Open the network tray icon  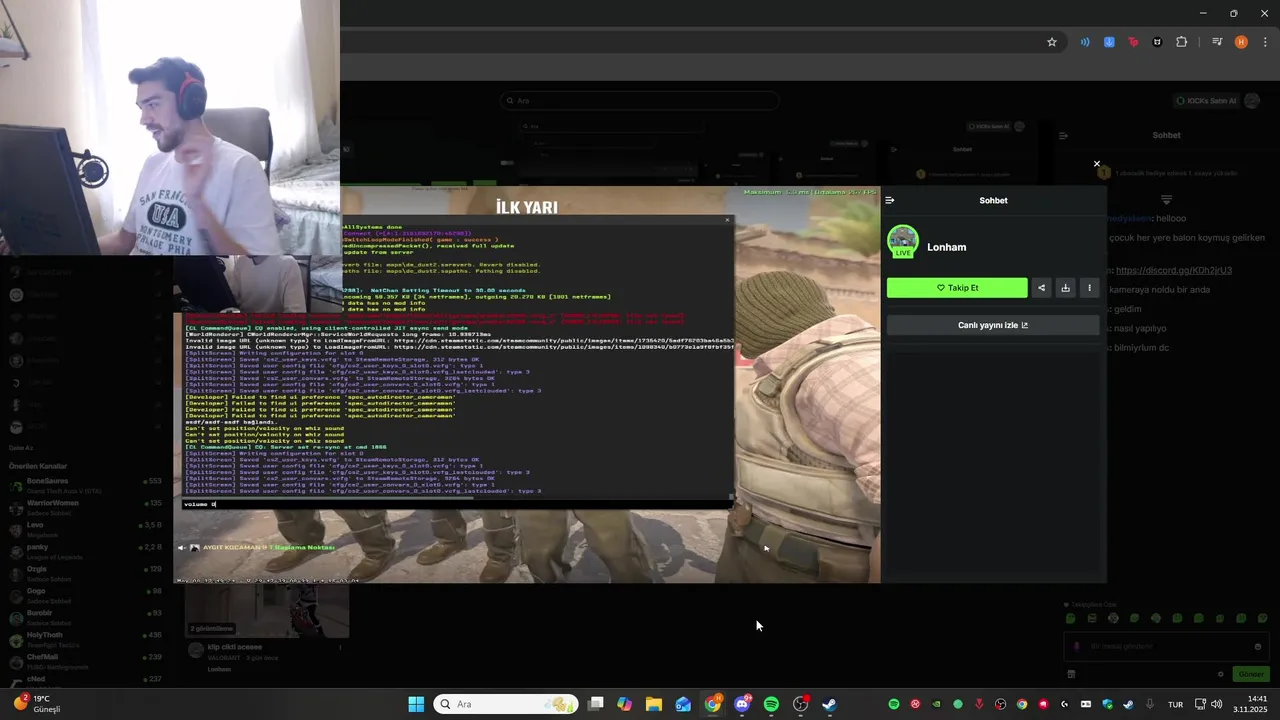coord(1200,704)
